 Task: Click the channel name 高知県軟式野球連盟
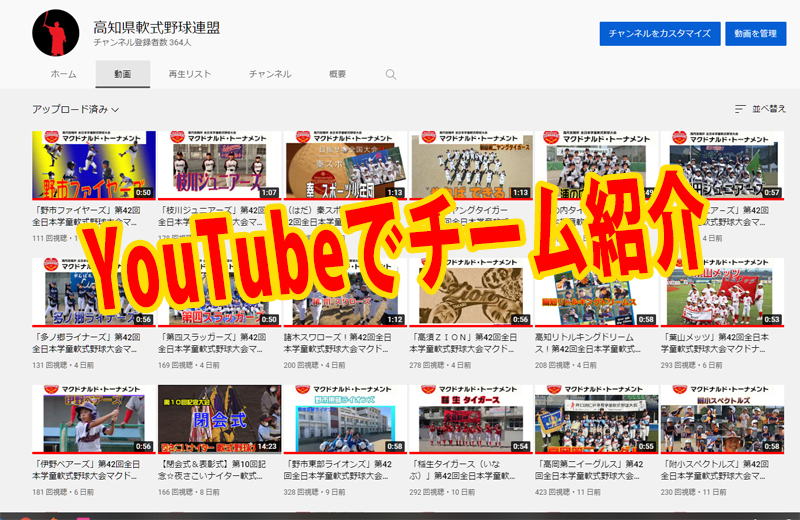[x=156, y=28]
